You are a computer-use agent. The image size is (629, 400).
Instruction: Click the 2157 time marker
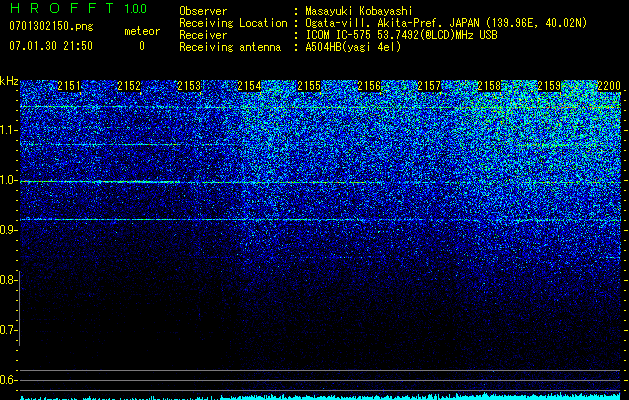click(429, 86)
